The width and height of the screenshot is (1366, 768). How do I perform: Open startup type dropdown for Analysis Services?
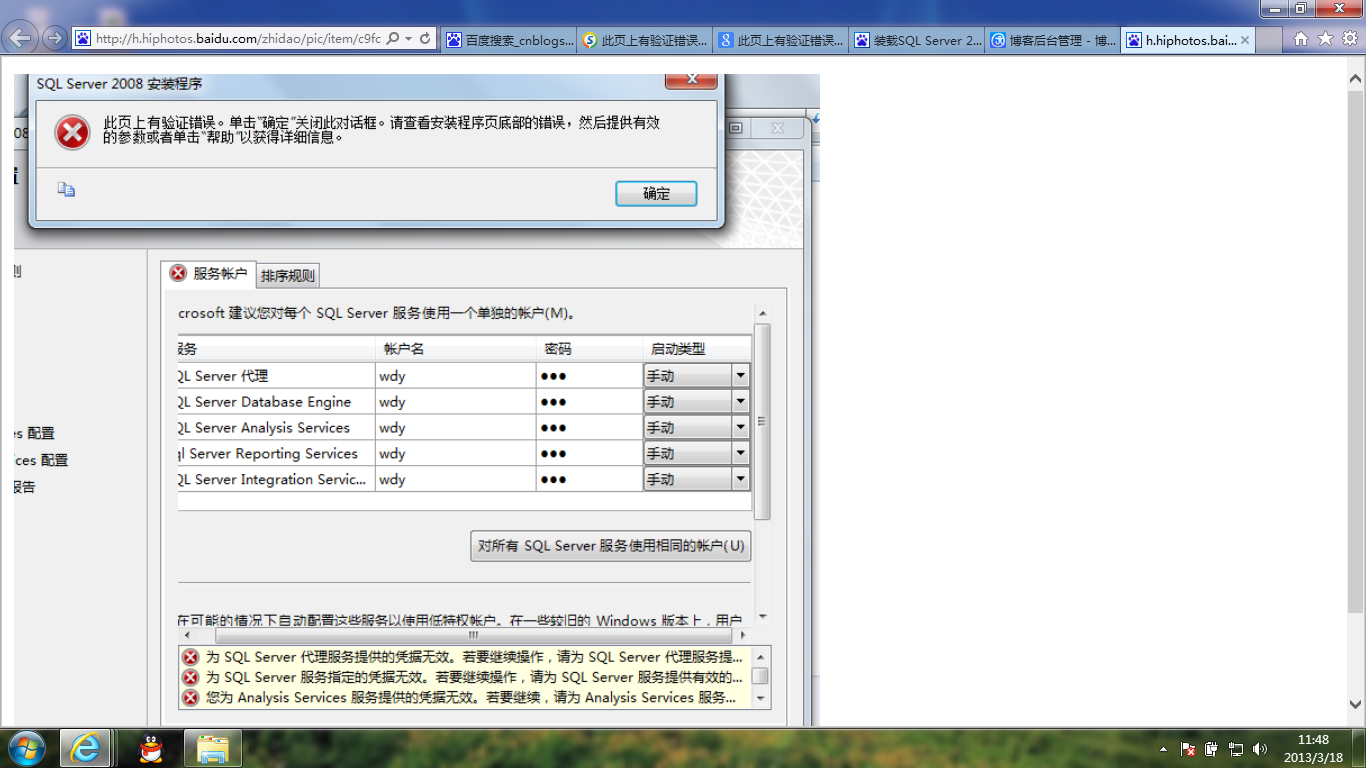tap(740, 428)
